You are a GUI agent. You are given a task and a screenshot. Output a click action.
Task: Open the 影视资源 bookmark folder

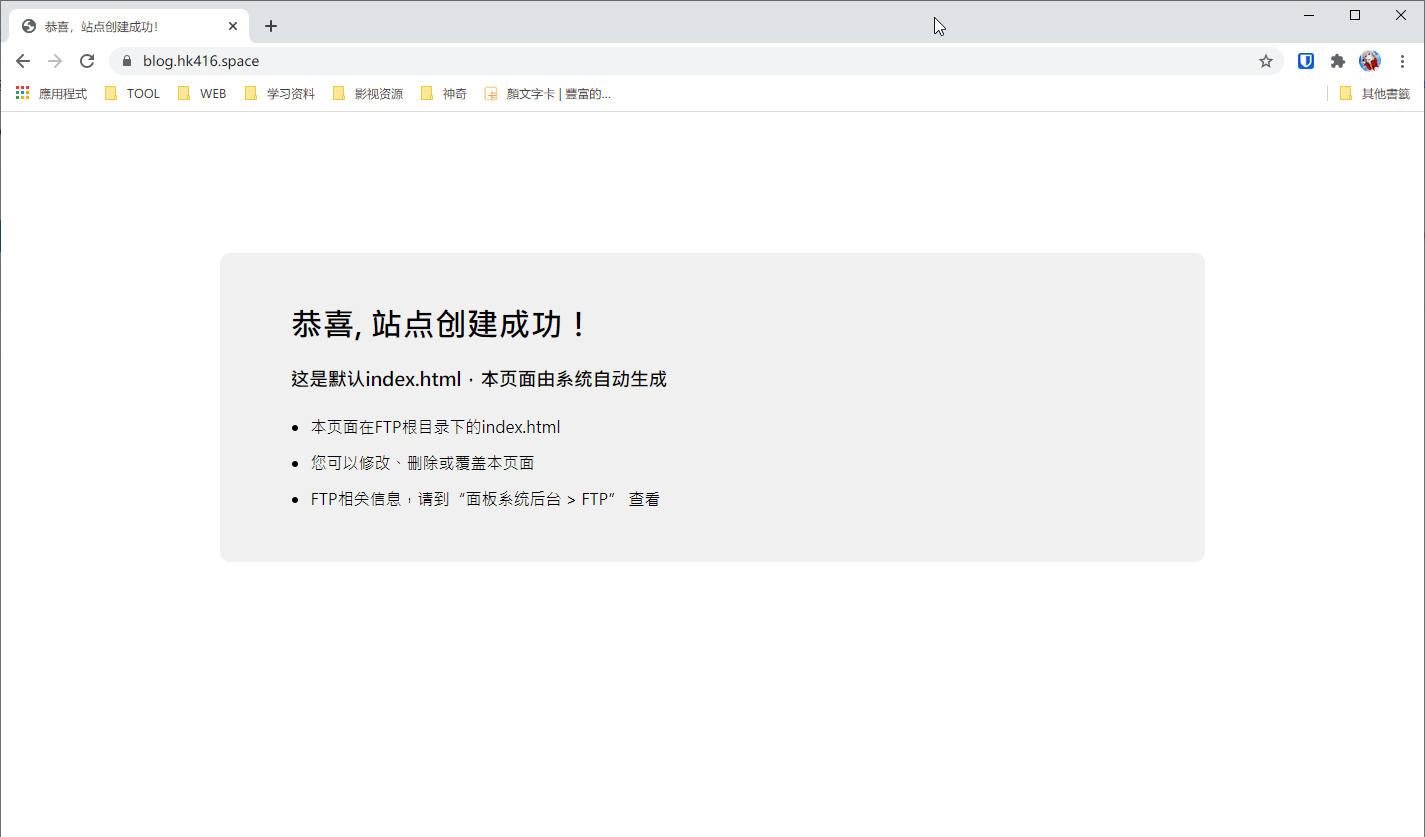(367, 93)
